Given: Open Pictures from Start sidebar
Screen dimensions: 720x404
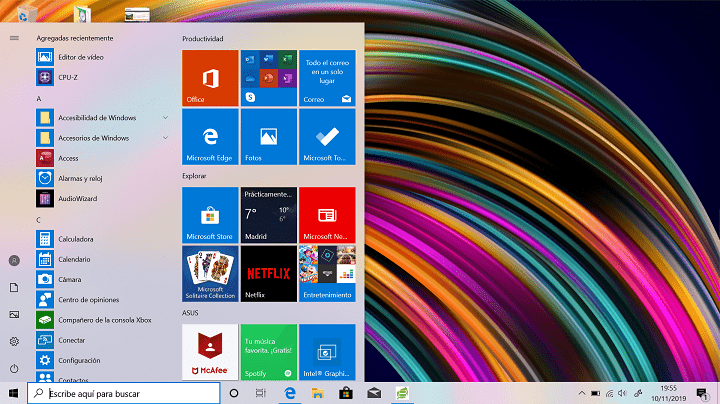Looking at the screenshot, I should pyautogui.click(x=14, y=314).
